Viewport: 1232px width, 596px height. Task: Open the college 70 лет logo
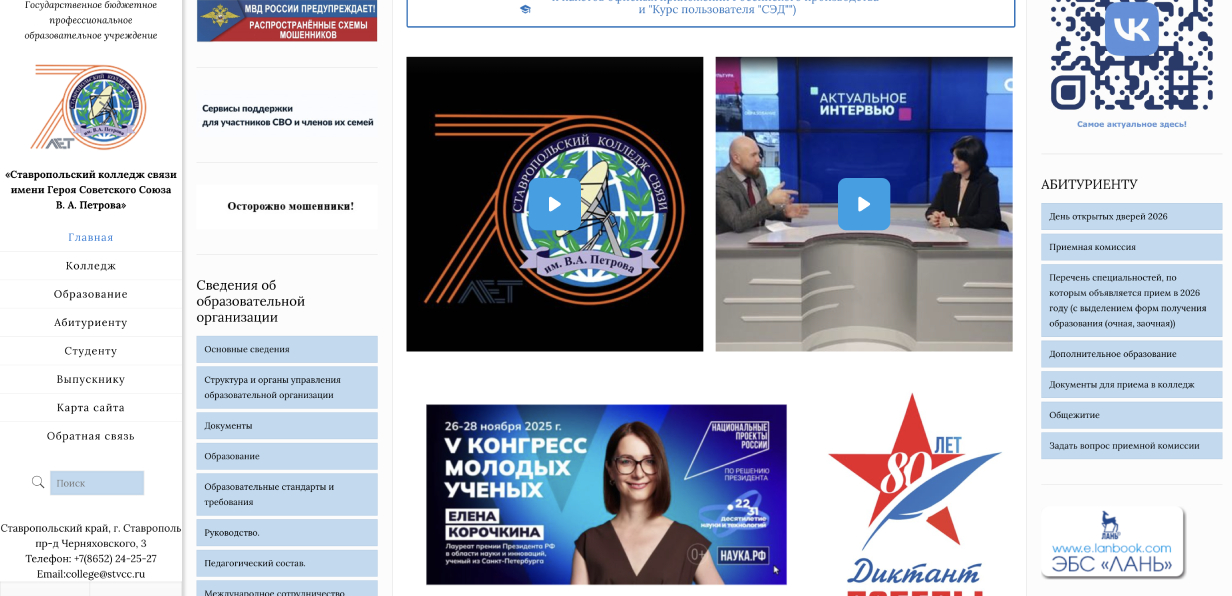[x=91, y=106]
